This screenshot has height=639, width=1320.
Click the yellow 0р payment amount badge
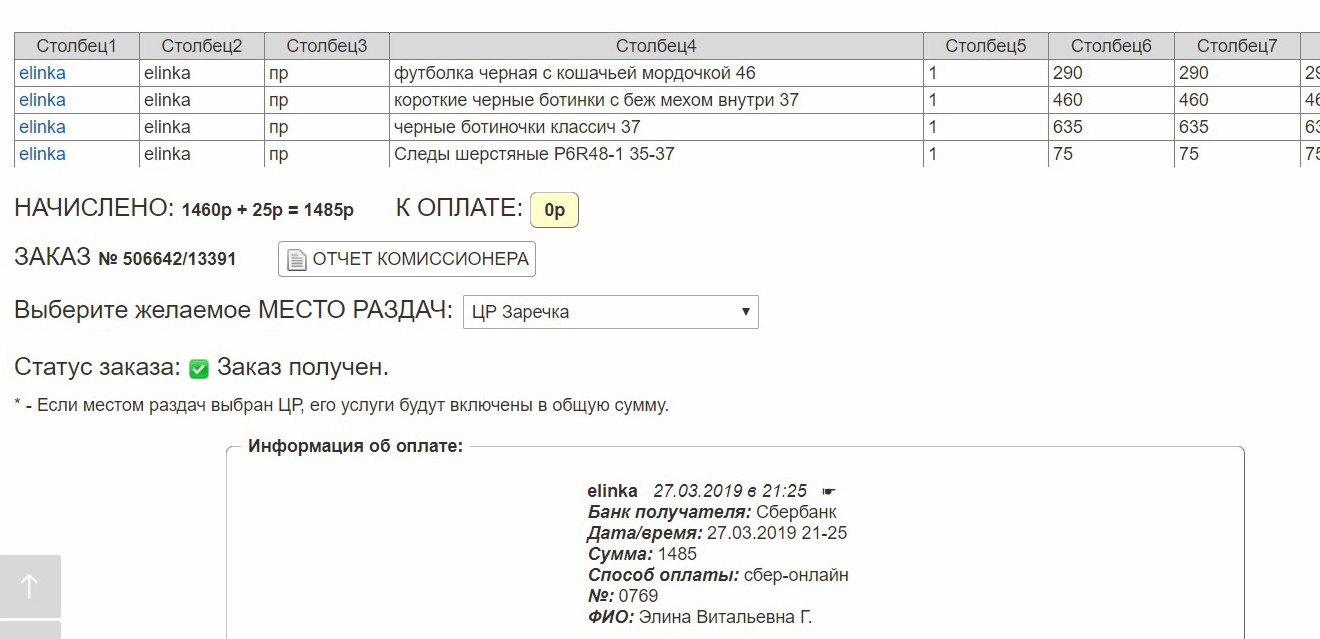tap(554, 210)
